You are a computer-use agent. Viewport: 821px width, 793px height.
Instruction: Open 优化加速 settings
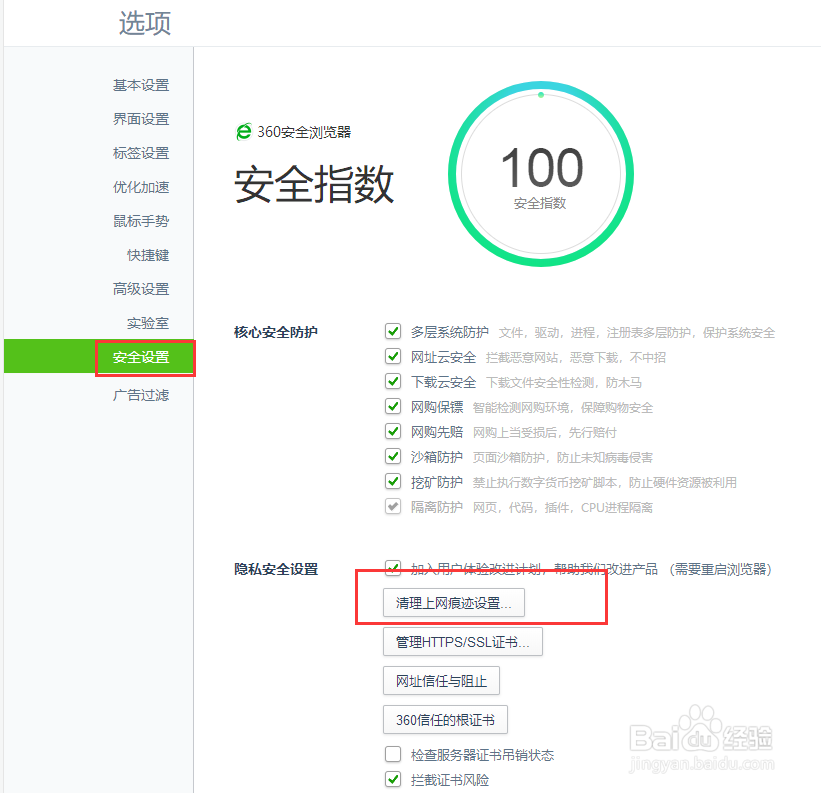coord(141,187)
